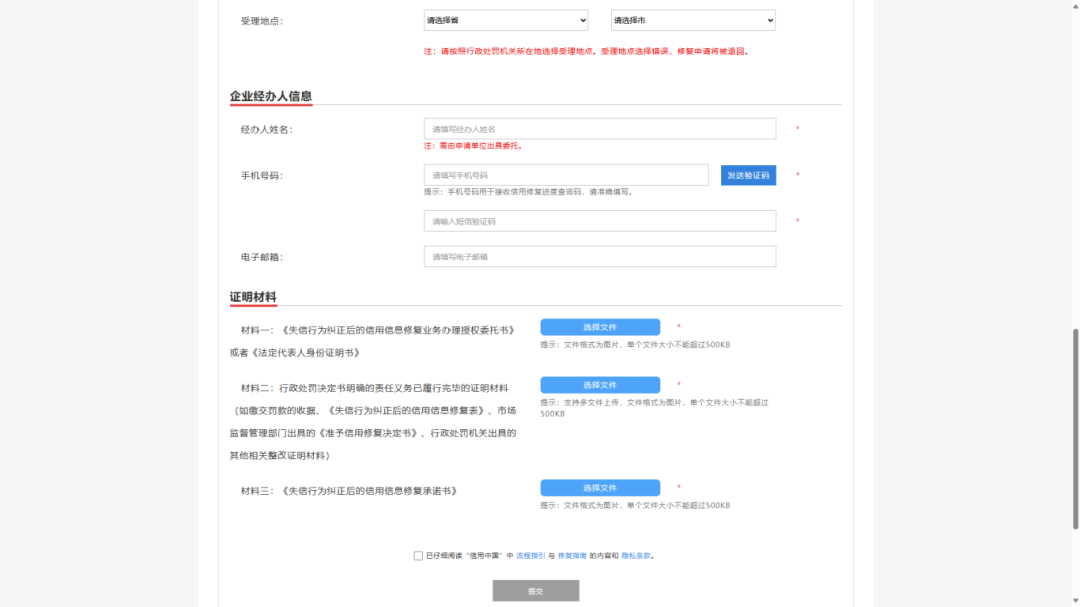This screenshot has height=607, width=1080.
Task: Open the 修复指南 link
Action: pos(571,556)
